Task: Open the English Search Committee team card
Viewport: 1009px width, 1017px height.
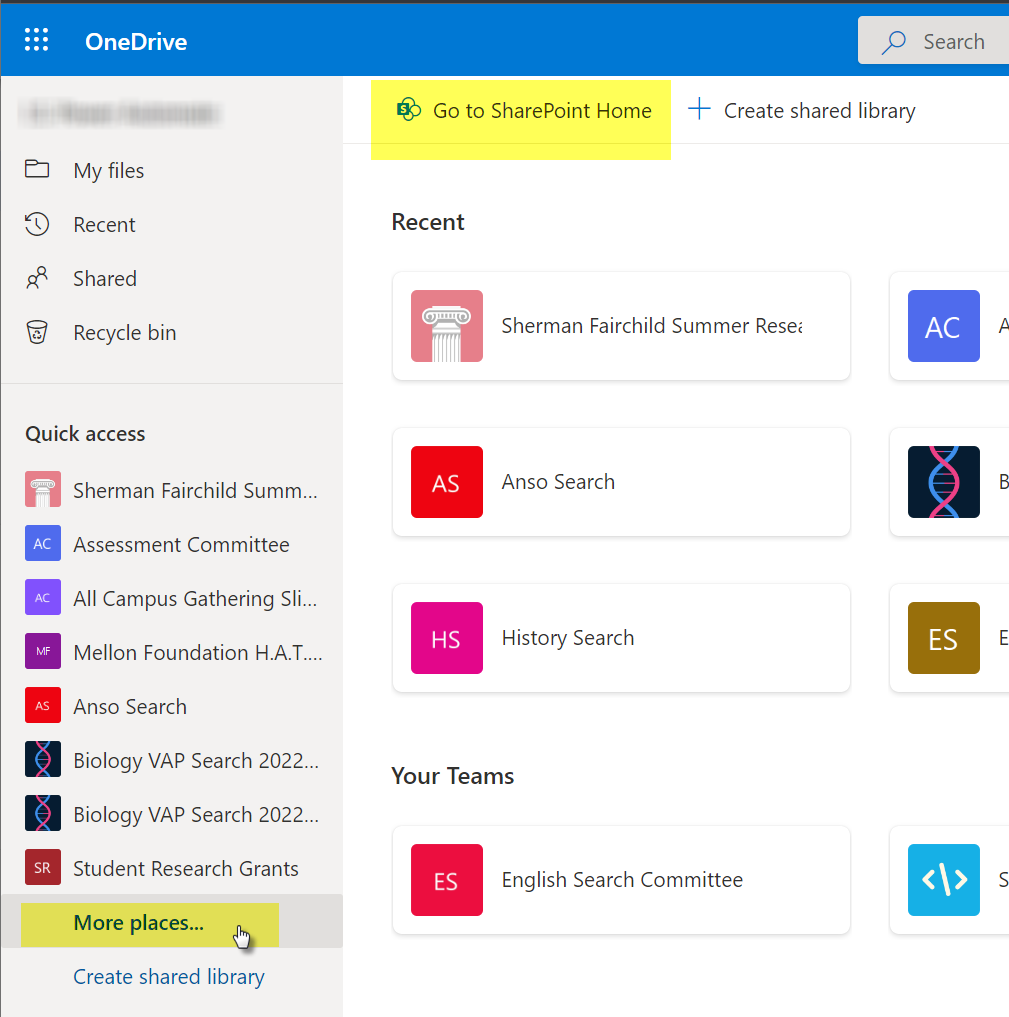Action: [621, 879]
